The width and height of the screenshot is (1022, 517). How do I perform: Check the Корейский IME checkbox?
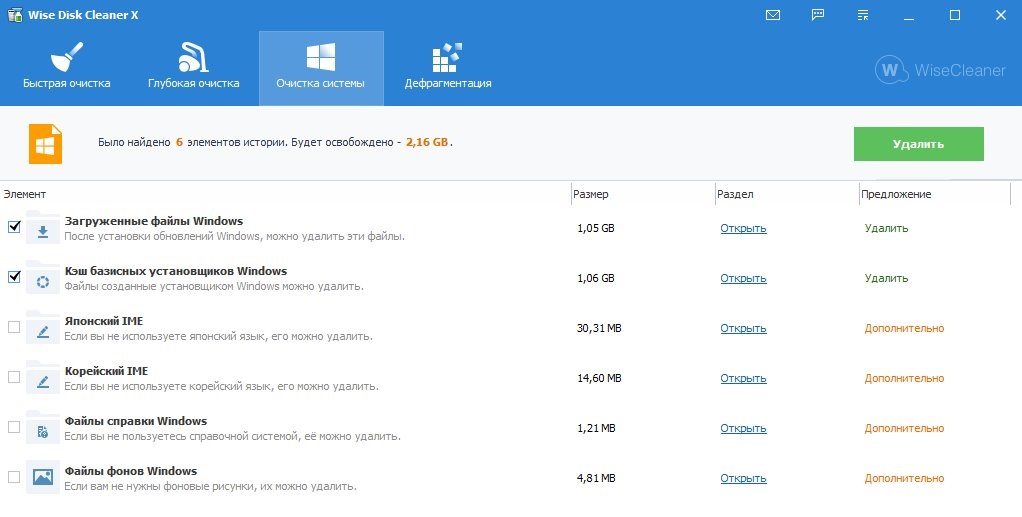pos(14,377)
